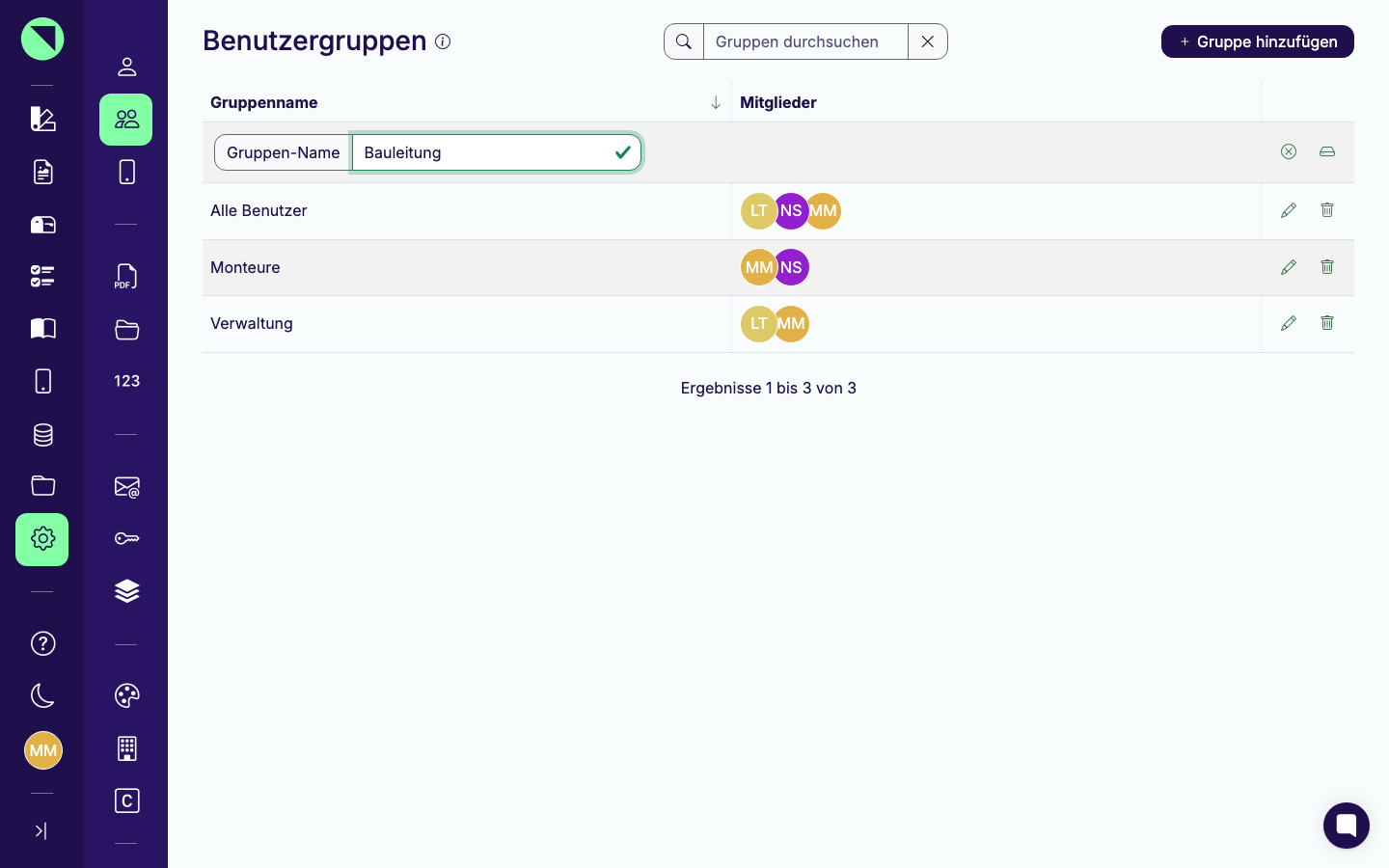Open the help question mark icon
Viewport: 1389px width, 868px height.
click(42, 643)
